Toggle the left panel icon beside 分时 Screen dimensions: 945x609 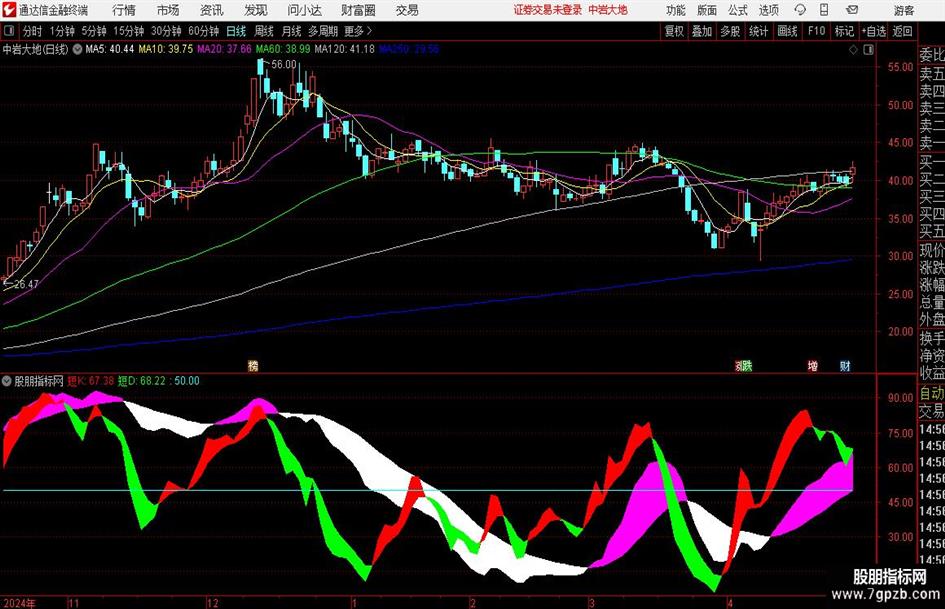click(8, 31)
